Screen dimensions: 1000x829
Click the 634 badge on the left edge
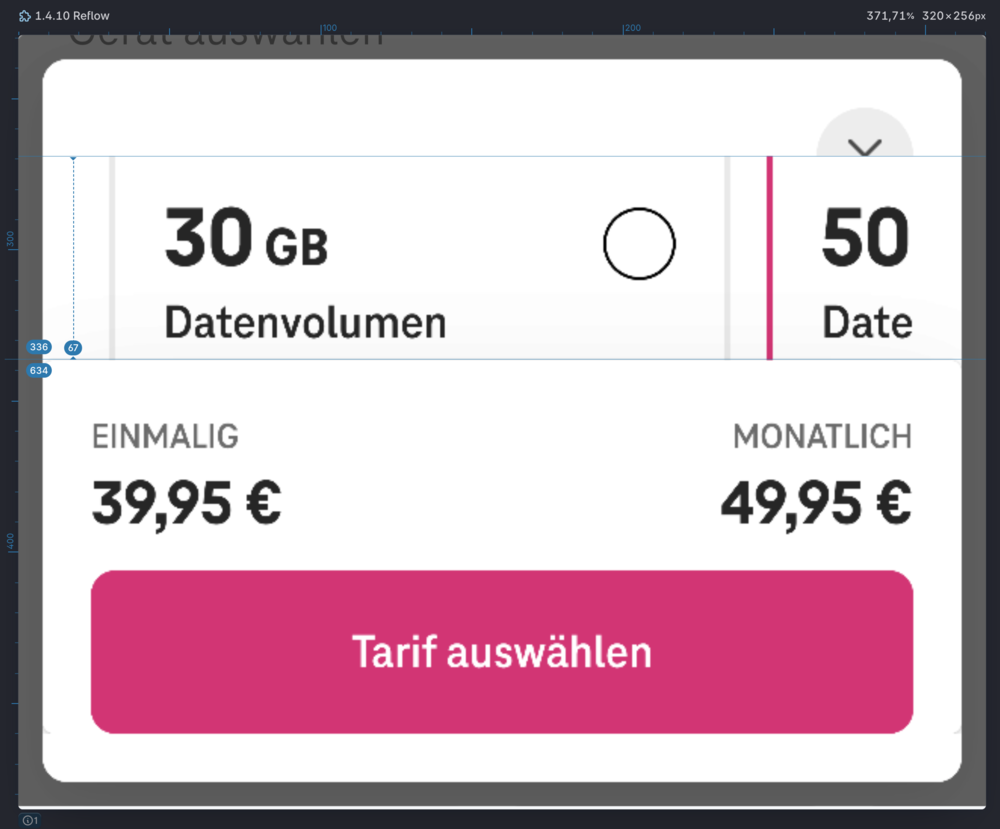pos(38,370)
